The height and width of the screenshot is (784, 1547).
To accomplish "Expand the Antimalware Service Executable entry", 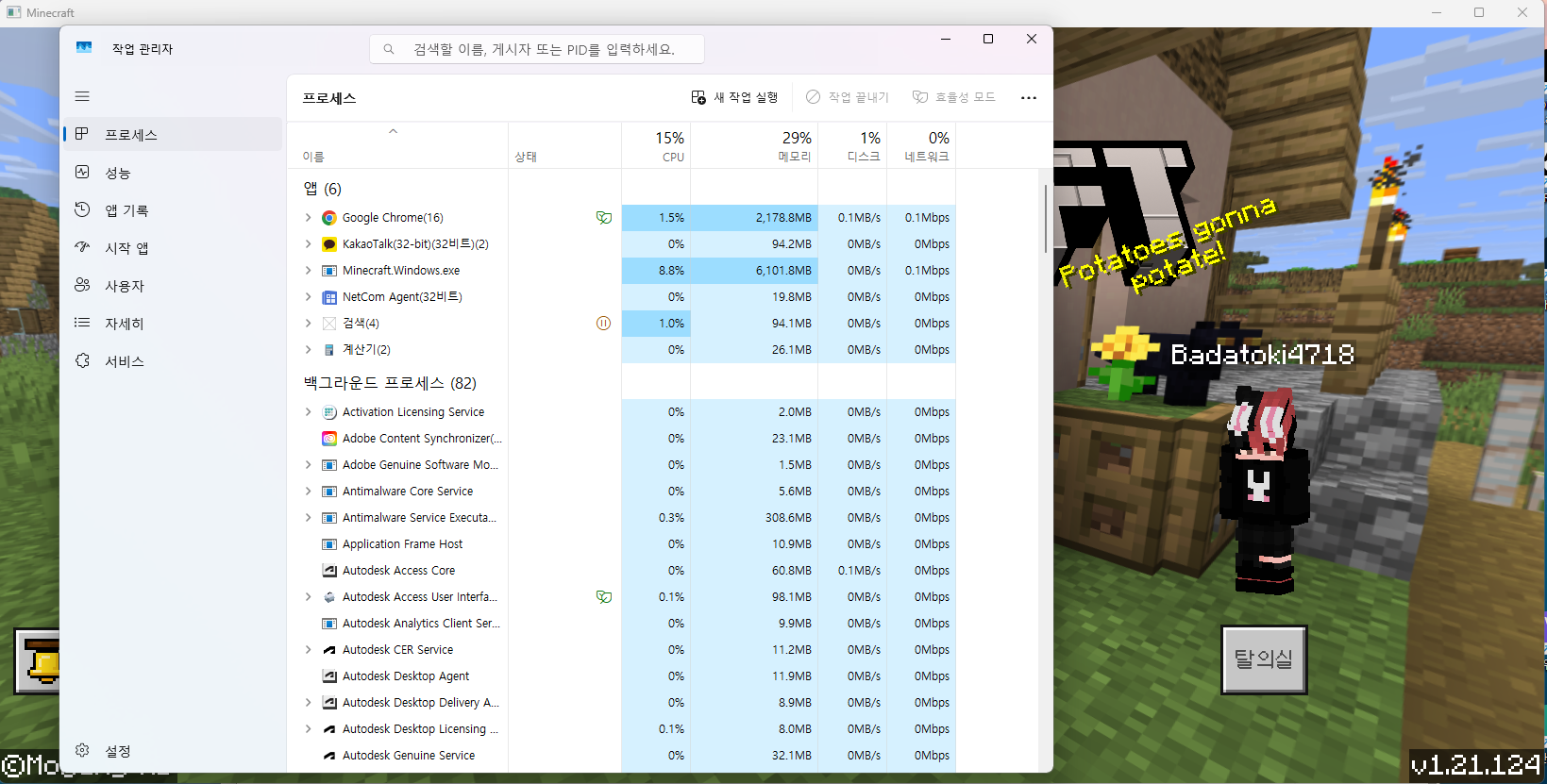I will [308, 518].
